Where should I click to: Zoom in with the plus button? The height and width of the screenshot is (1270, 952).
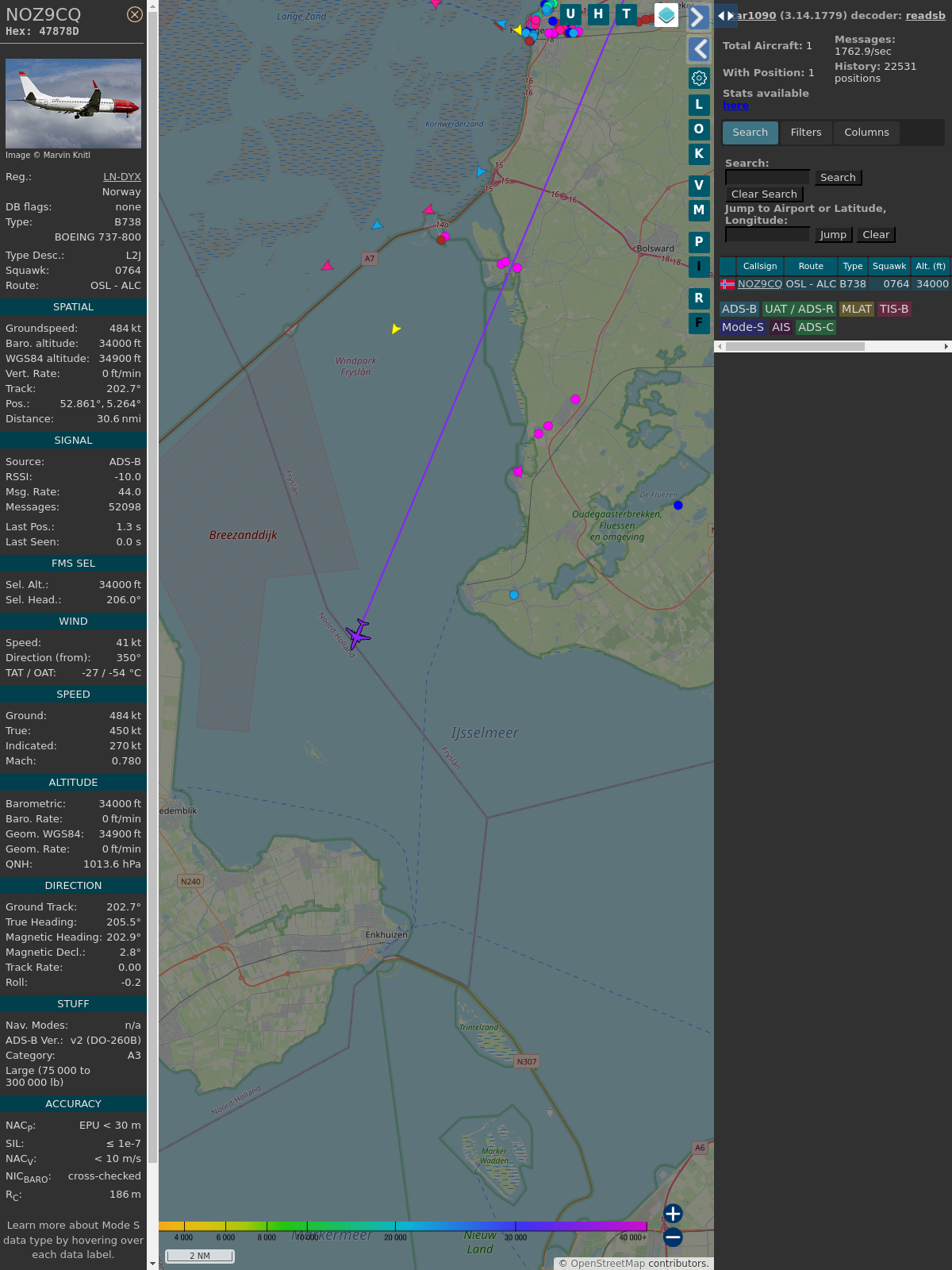point(673,1214)
